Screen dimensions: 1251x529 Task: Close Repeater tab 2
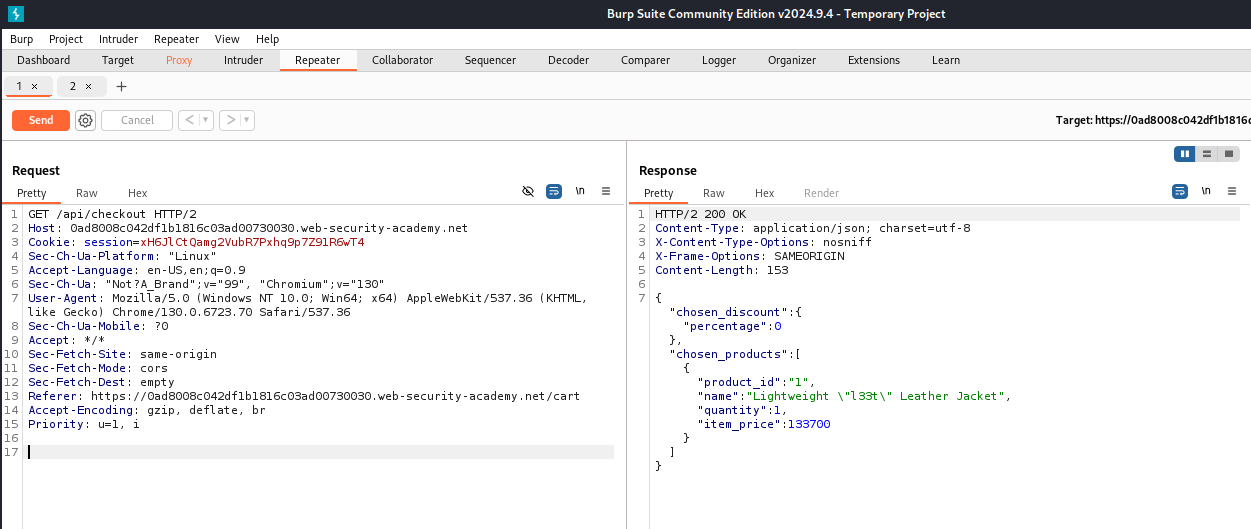click(88, 87)
